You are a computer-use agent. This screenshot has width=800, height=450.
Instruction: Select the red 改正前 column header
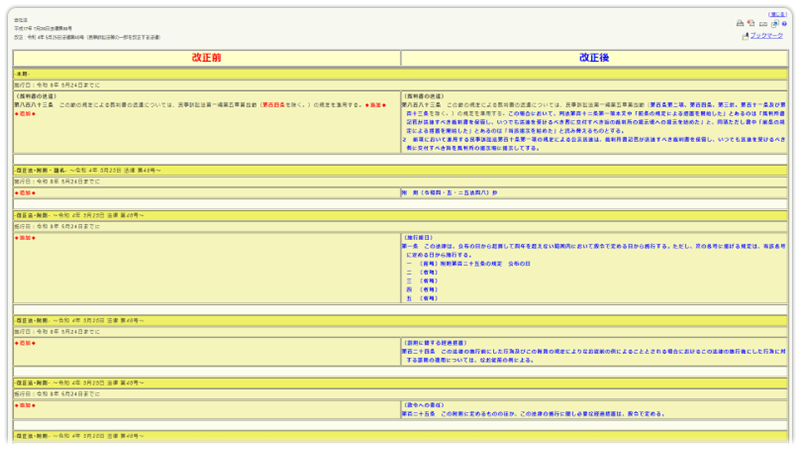click(x=206, y=58)
